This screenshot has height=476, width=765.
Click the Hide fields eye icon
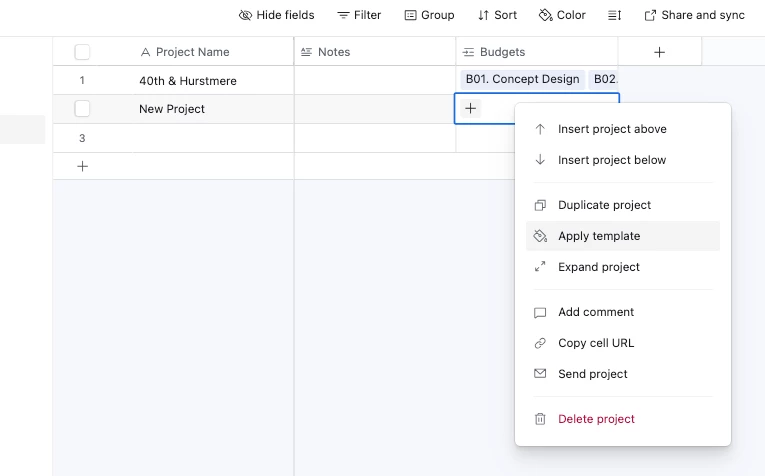tap(245, 16)
